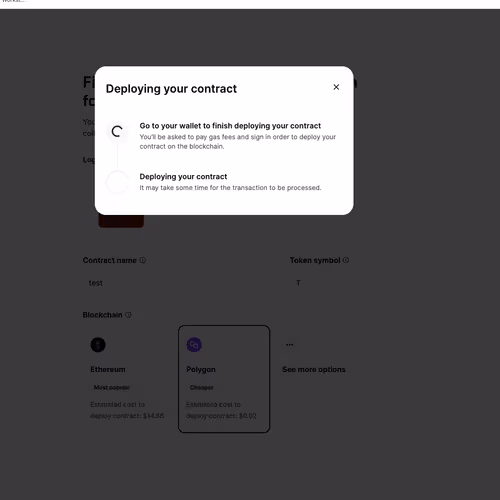The image size is (500, 500).
Task: Click the Token symbol info icon
Action: pyautogui.click(x=346, y=260)
